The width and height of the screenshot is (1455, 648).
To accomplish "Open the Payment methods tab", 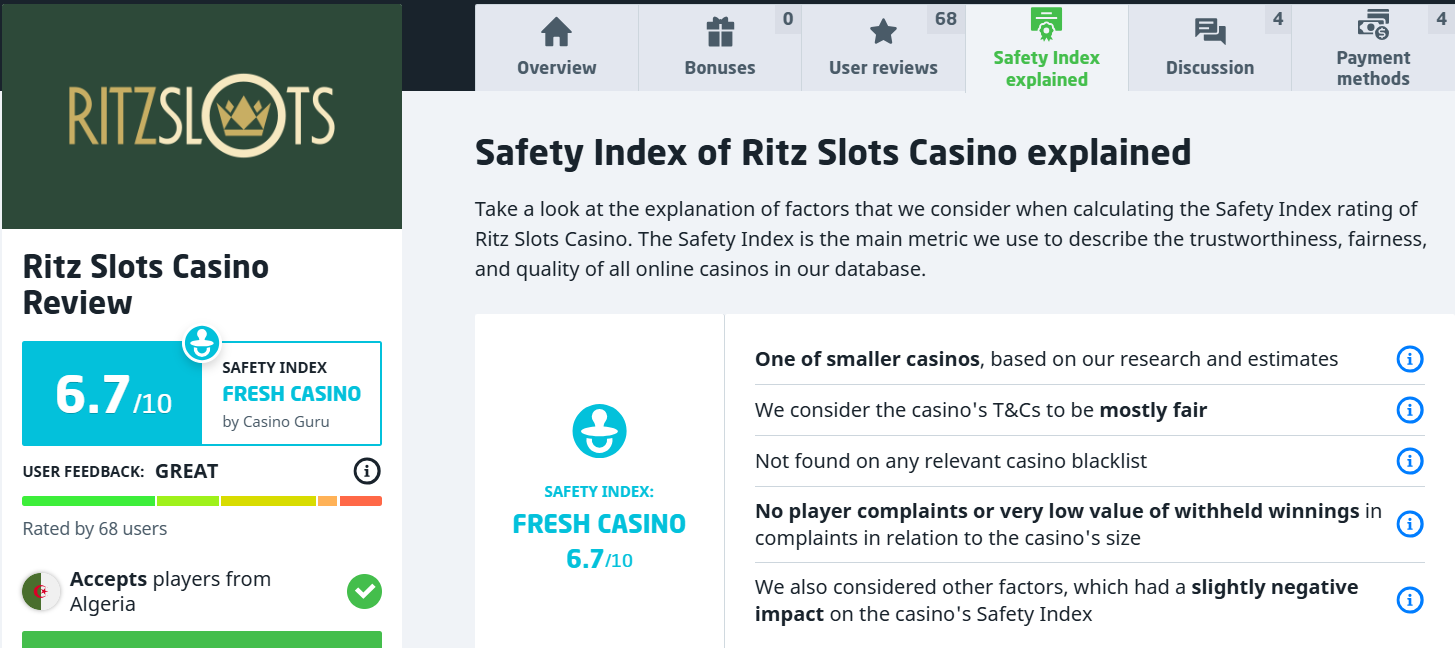I will click(1373, 67).
